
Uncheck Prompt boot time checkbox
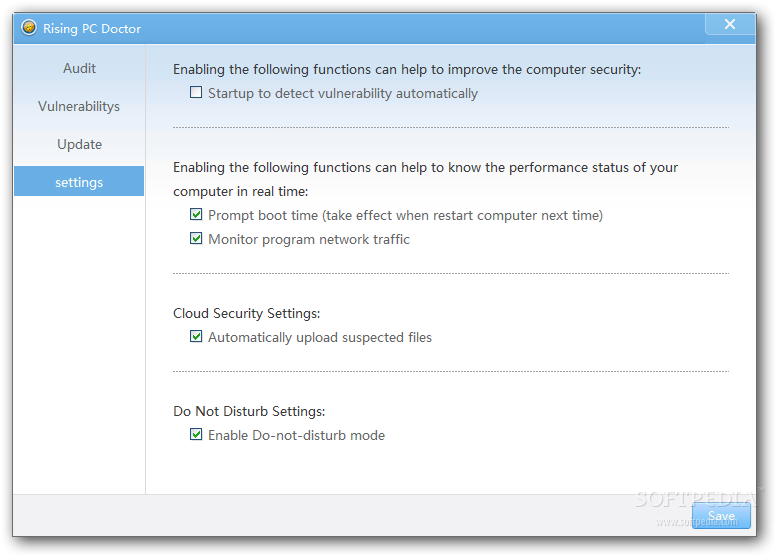coord(196,214)
